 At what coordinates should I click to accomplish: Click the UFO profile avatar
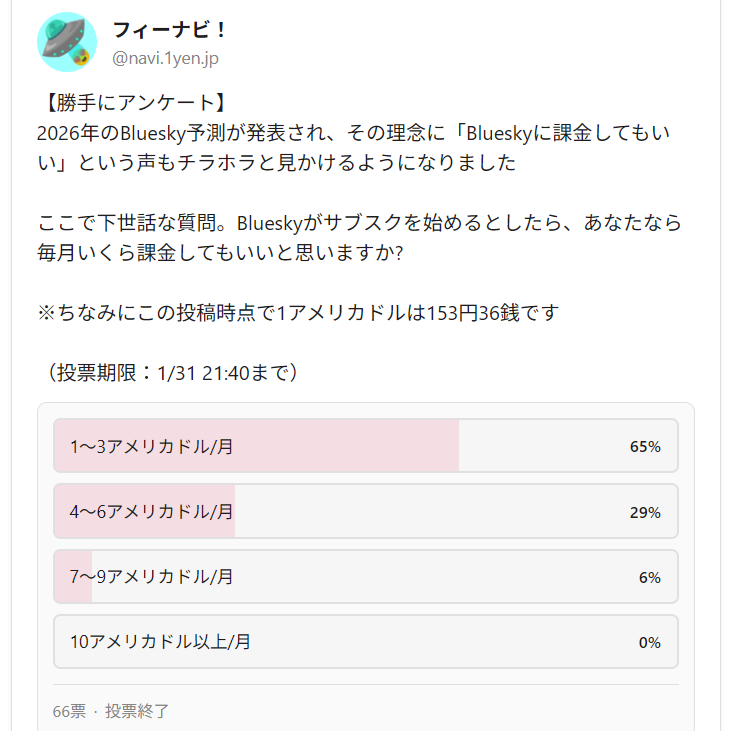click(x=67, y=42)
